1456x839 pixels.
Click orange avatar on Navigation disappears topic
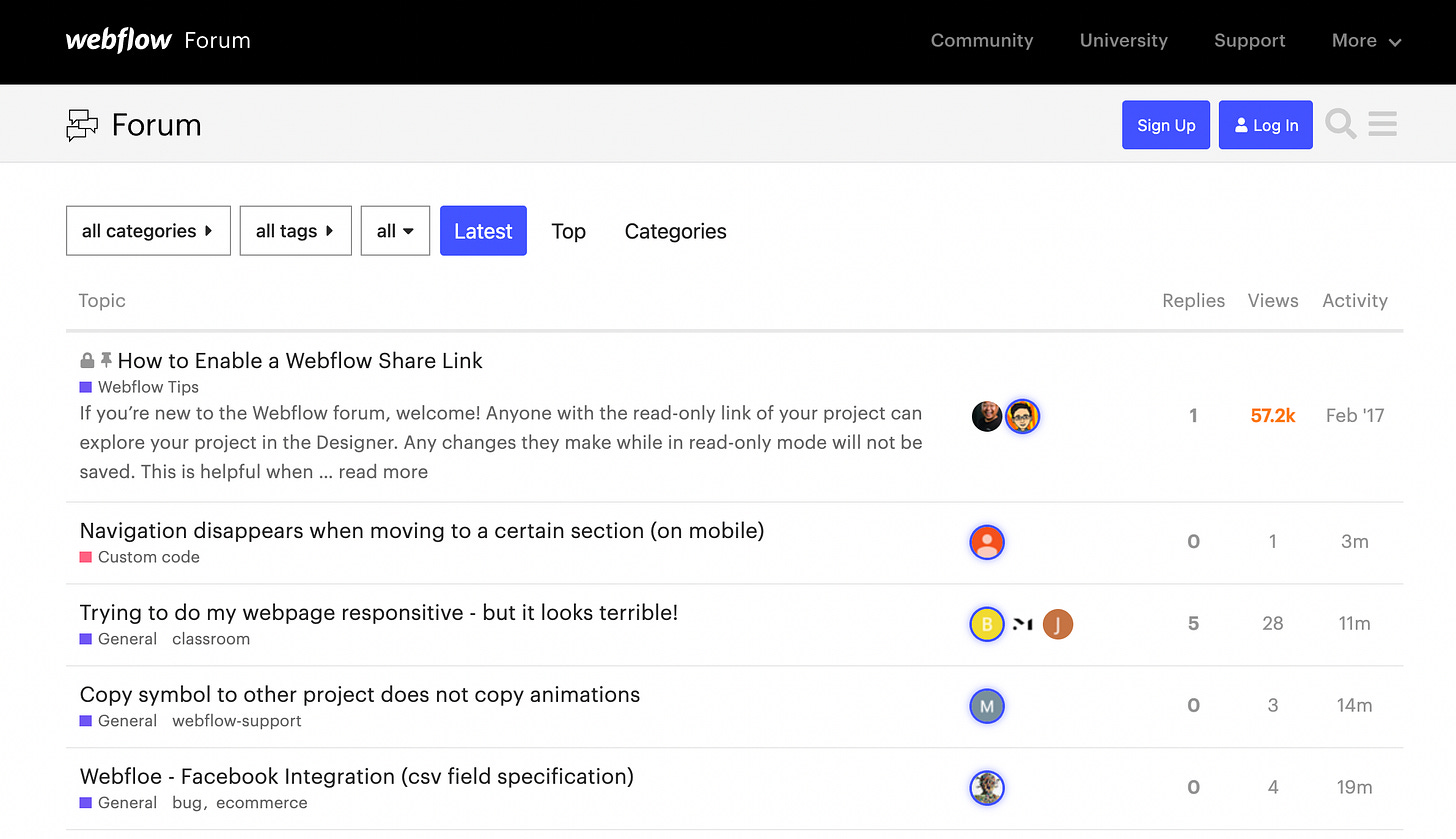pos(987,542)
